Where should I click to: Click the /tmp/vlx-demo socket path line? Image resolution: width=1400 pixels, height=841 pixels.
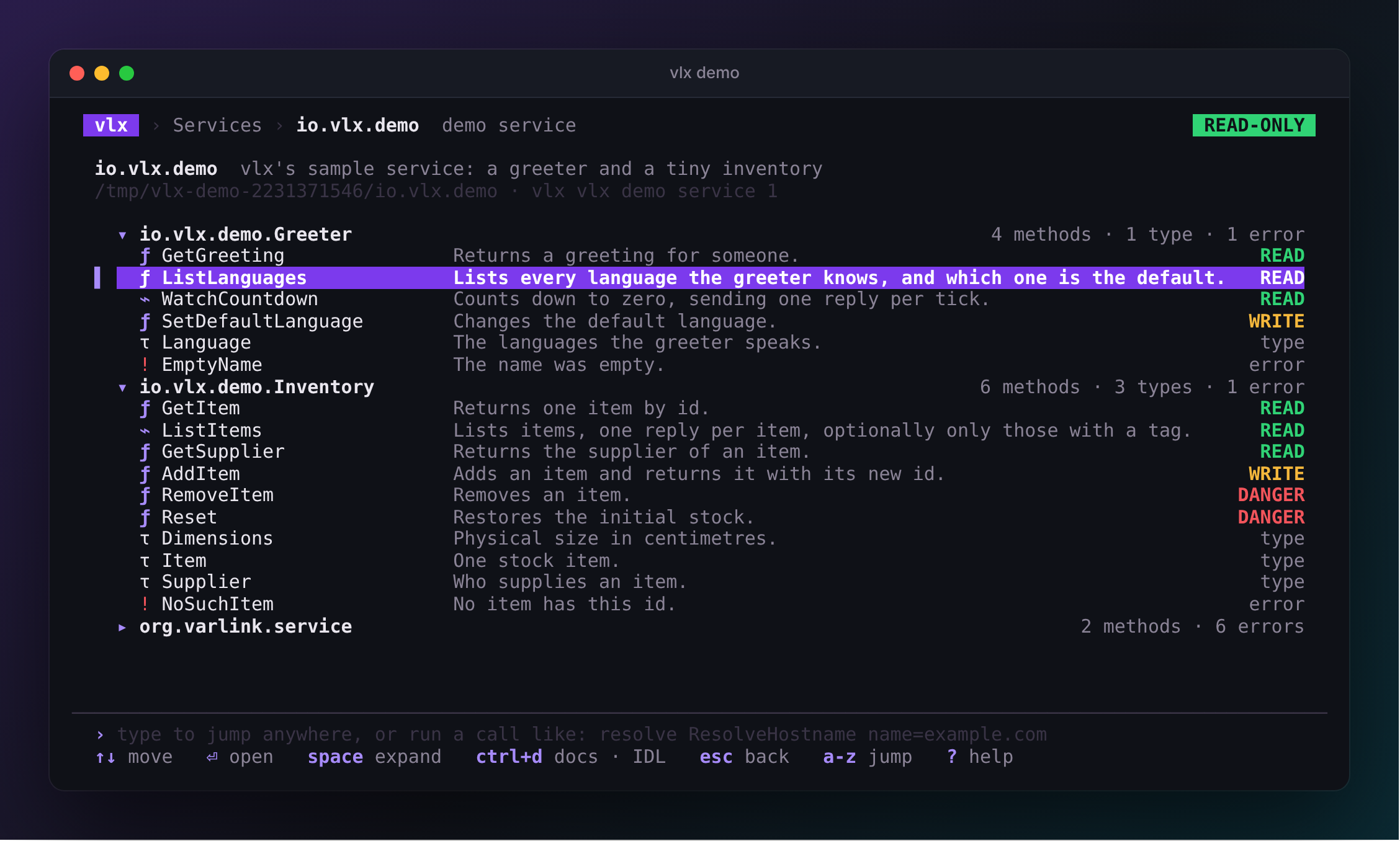(x=436, y=191)
